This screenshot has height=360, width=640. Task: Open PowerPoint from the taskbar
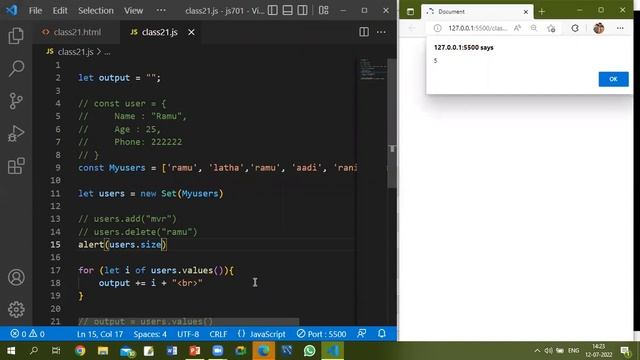click(x=195, y=351)
